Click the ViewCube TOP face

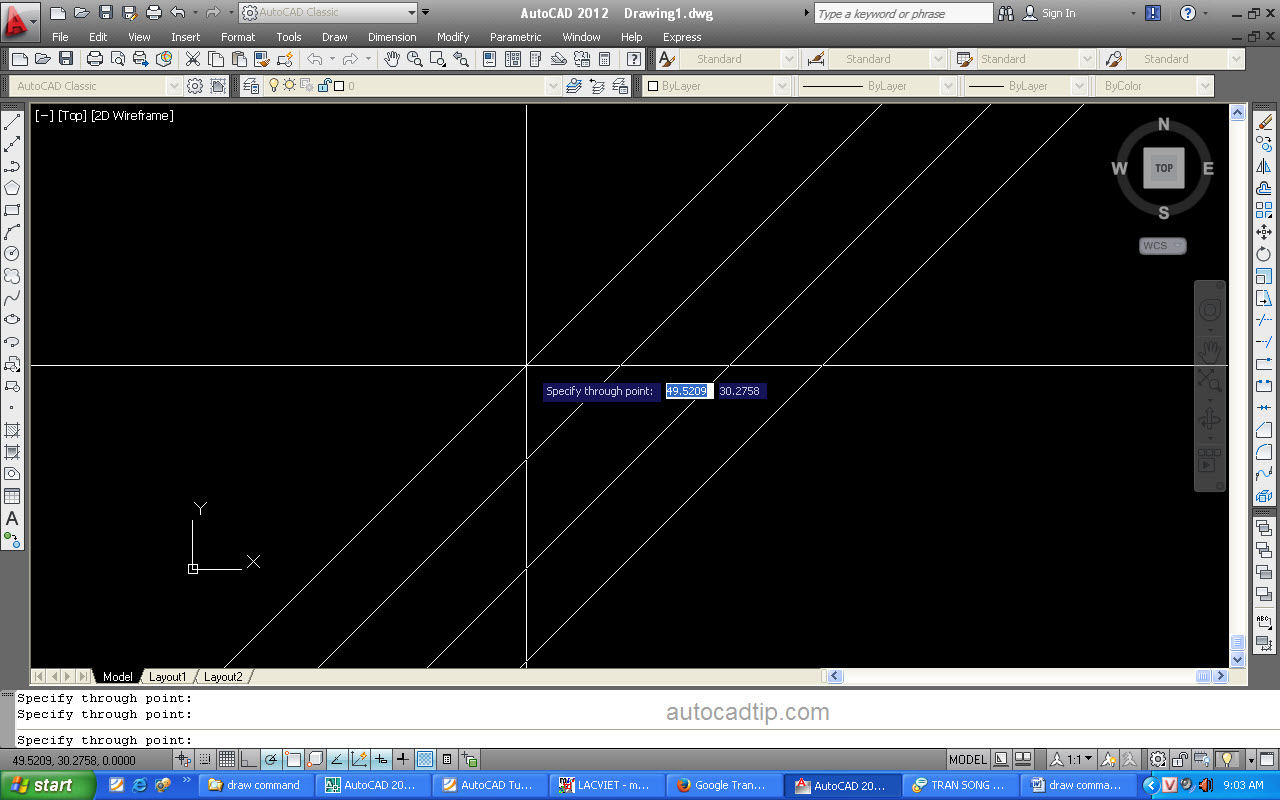[1164, 168]
